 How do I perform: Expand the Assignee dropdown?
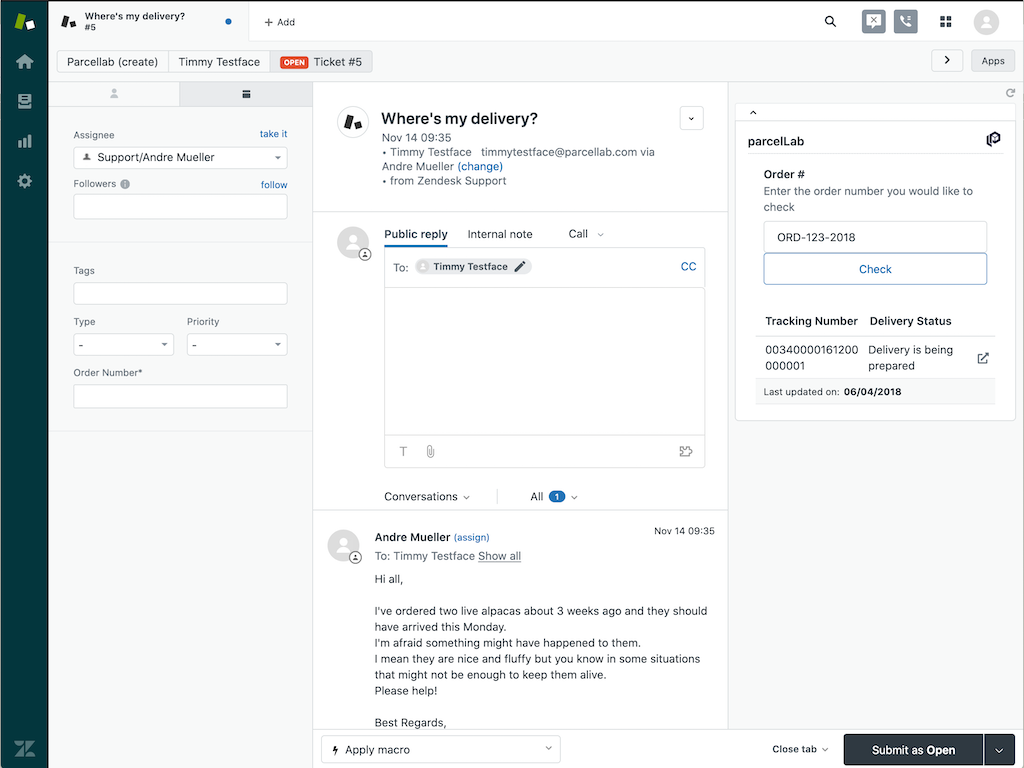[x=180, y=158]
